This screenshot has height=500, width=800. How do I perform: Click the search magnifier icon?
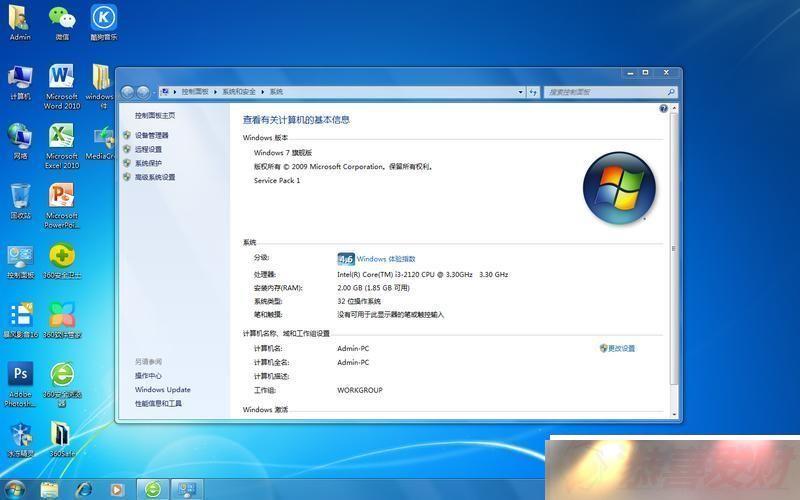671,92
